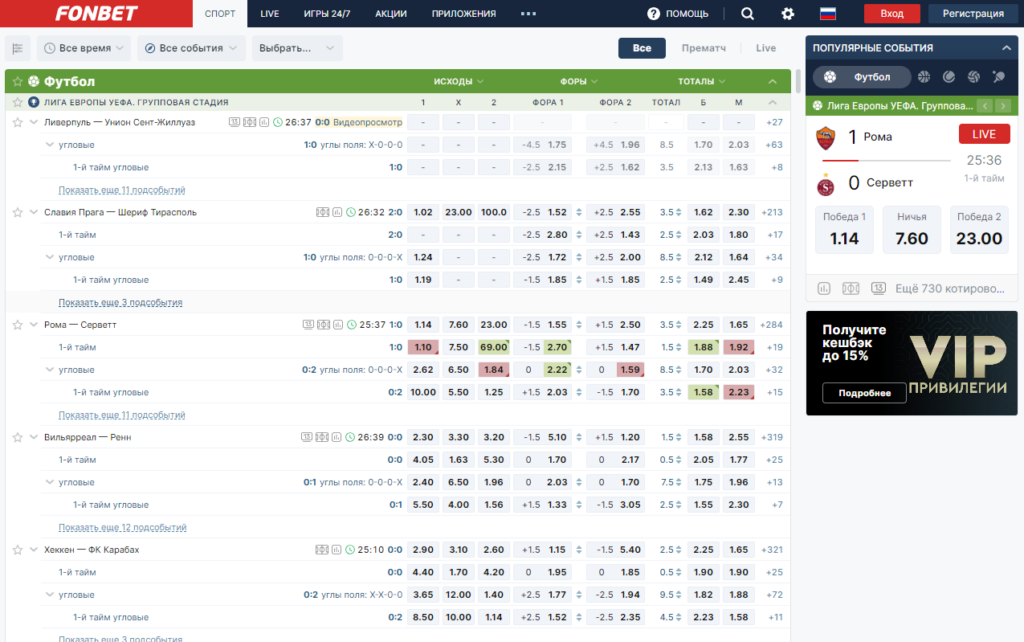Screen dimensions: 1024x642
Task: Open the Все время time dropdown
Action: click(84, 48)
